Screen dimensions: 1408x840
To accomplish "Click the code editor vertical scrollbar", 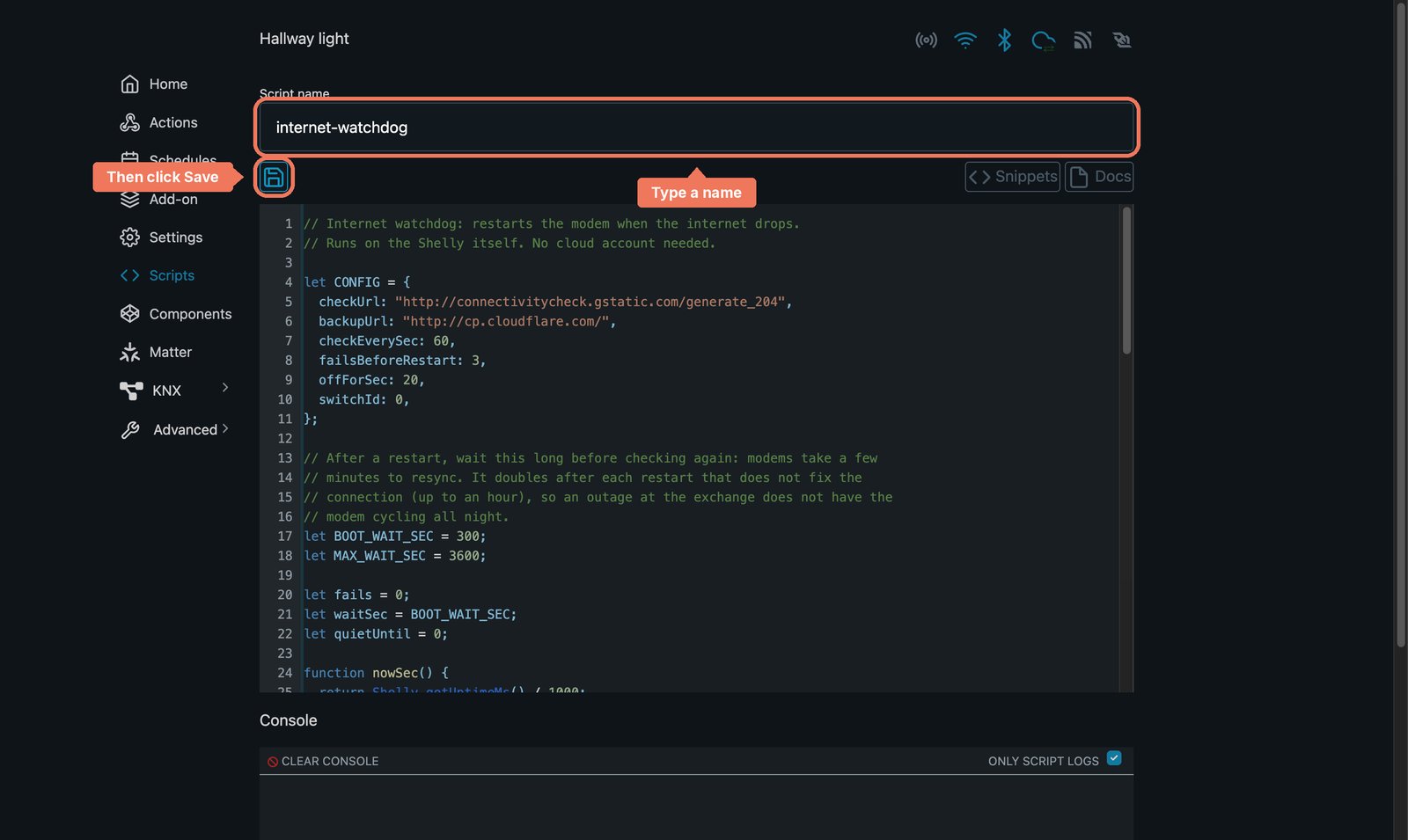I will click(x=1126, y=281).
